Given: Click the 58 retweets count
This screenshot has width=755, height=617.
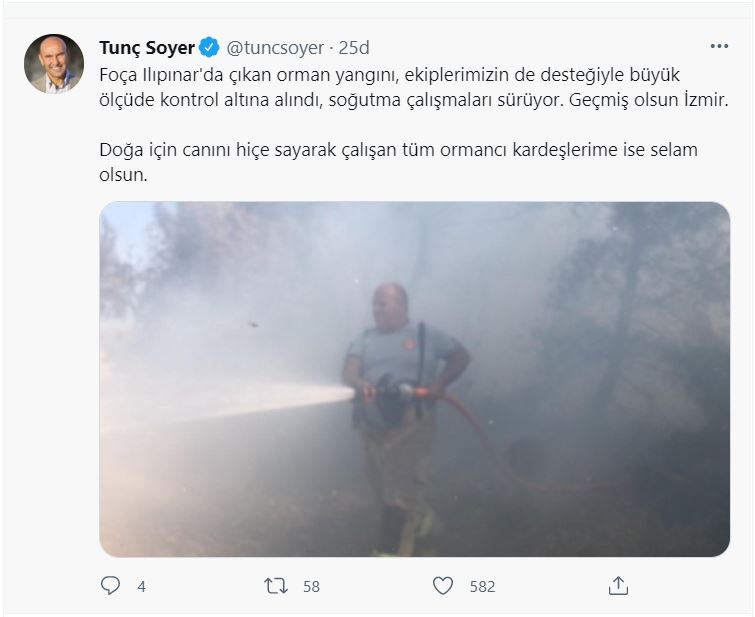Looking at the screenshot, I should (x=312, y=587).
